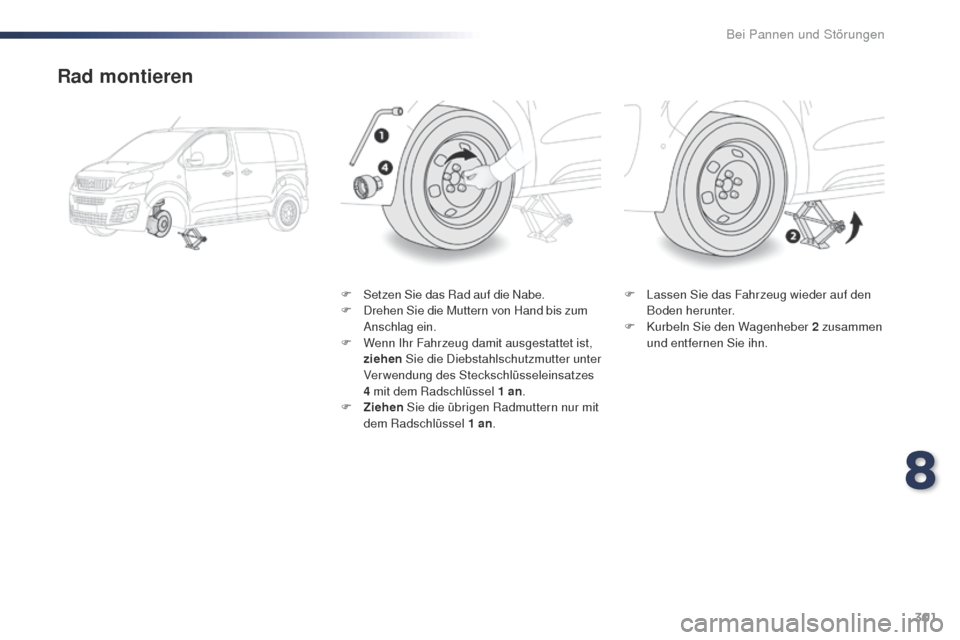Click line 'Wenn Ihr Fahrzeug damit ausgestattet ist,'

pos(478,343)
